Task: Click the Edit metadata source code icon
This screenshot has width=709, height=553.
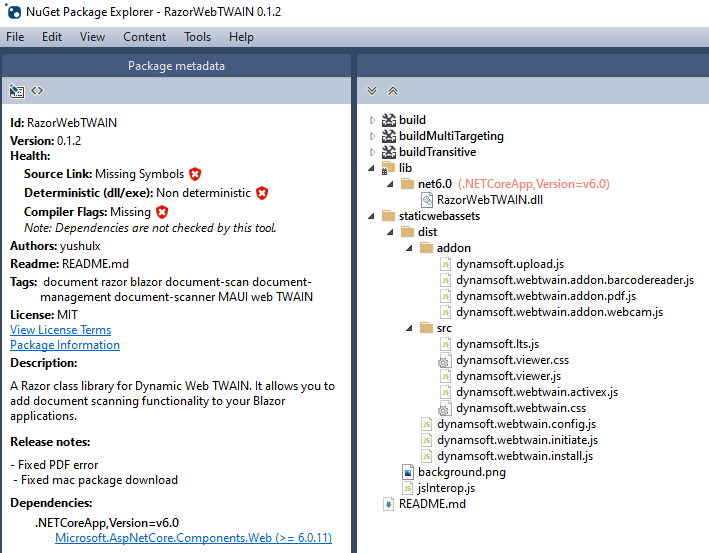Action: point(37,91)
